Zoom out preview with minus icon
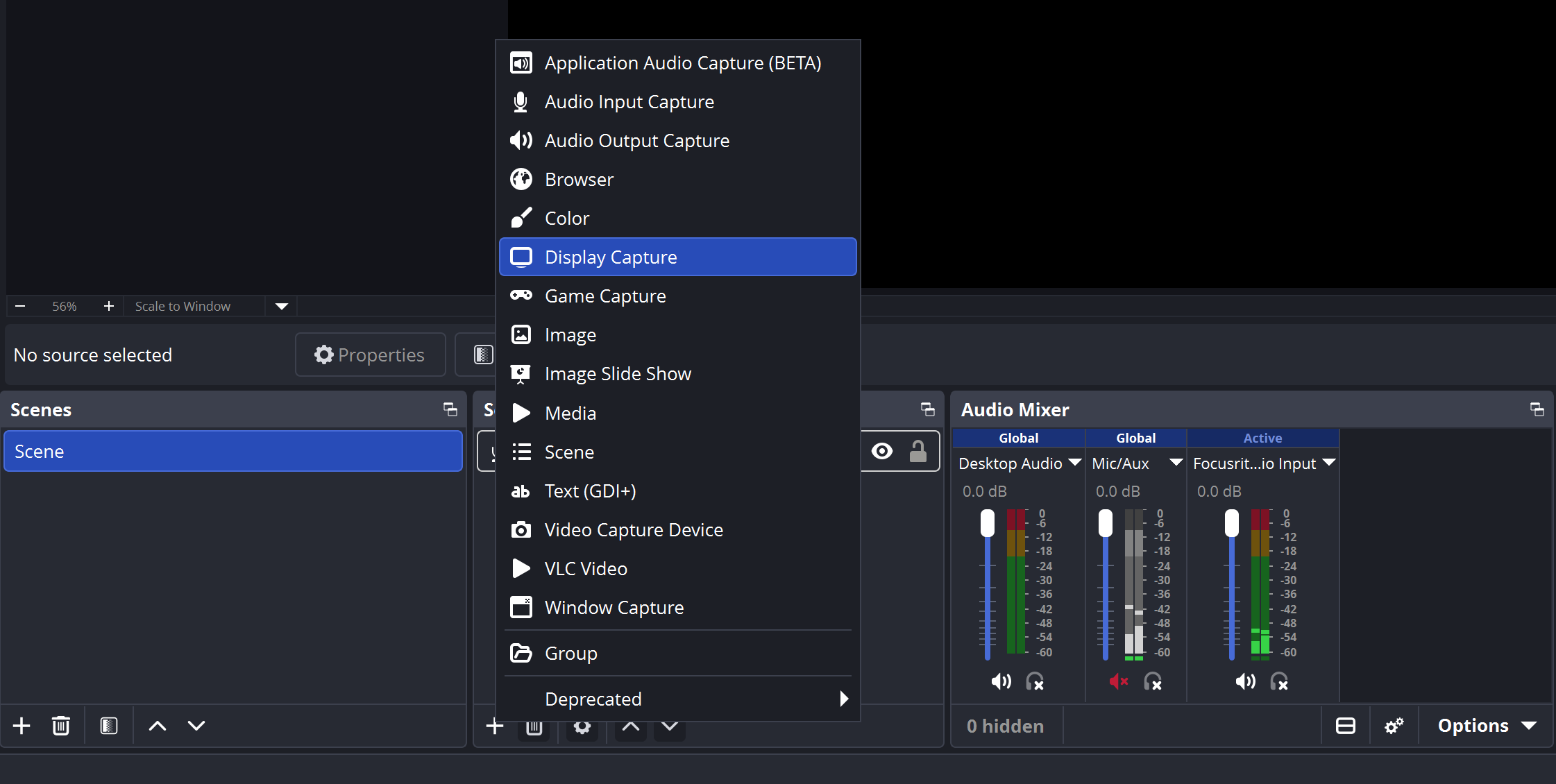This screenshot has height=784, width=1556. [20, 306]
